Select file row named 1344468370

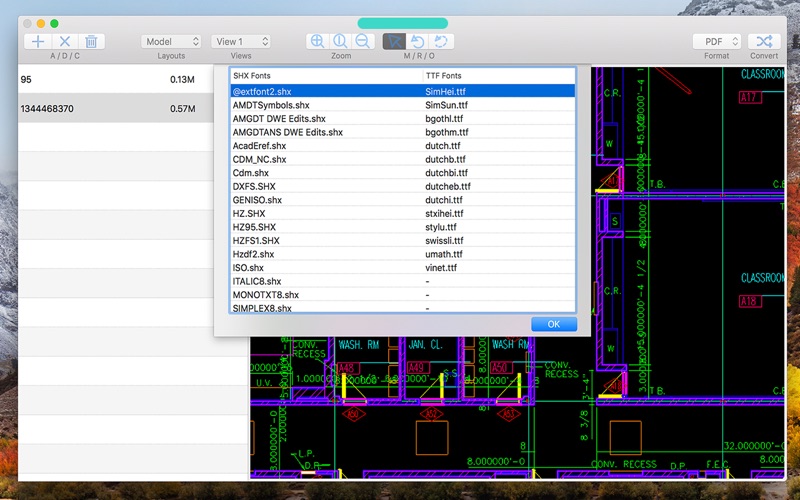(116, 108)
